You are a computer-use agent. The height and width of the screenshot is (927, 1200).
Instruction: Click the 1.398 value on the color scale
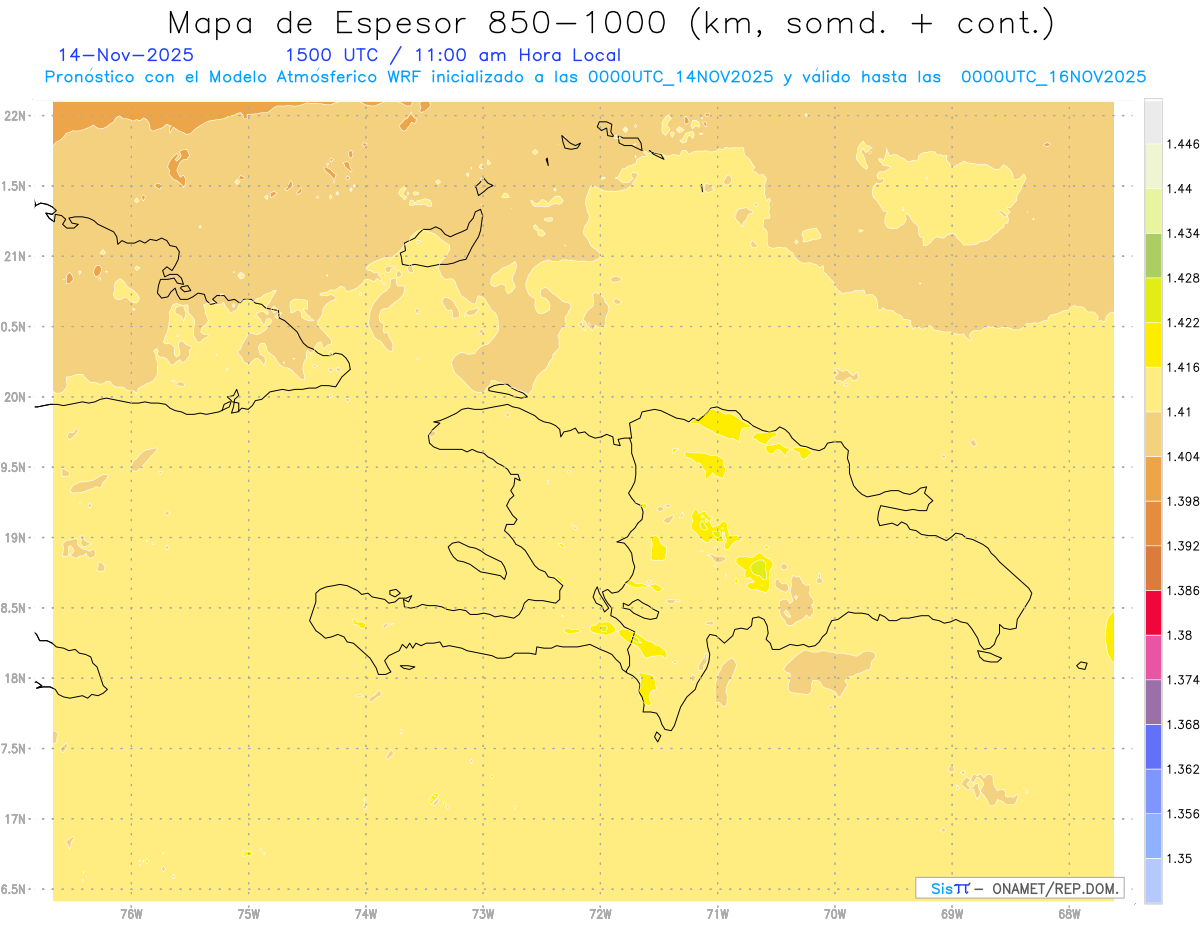coord(1183,501)
